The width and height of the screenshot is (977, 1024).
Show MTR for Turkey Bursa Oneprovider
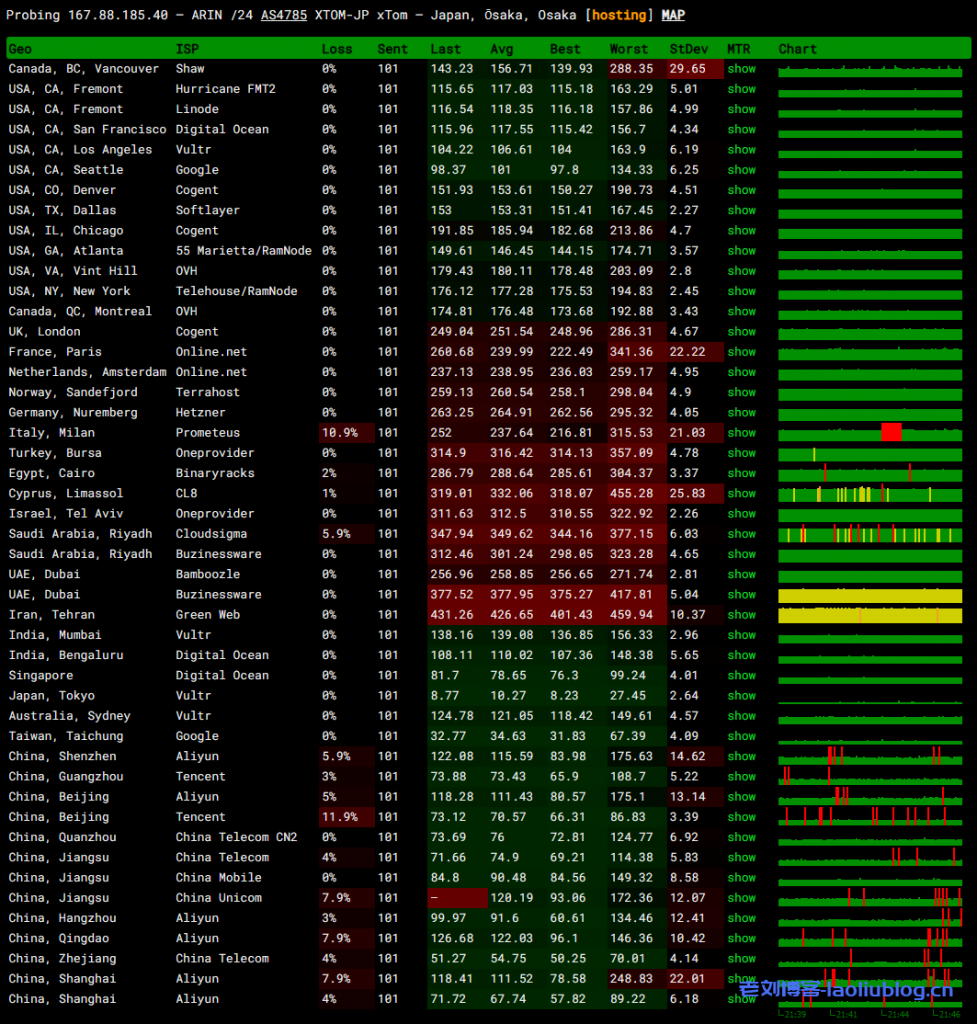741,453
